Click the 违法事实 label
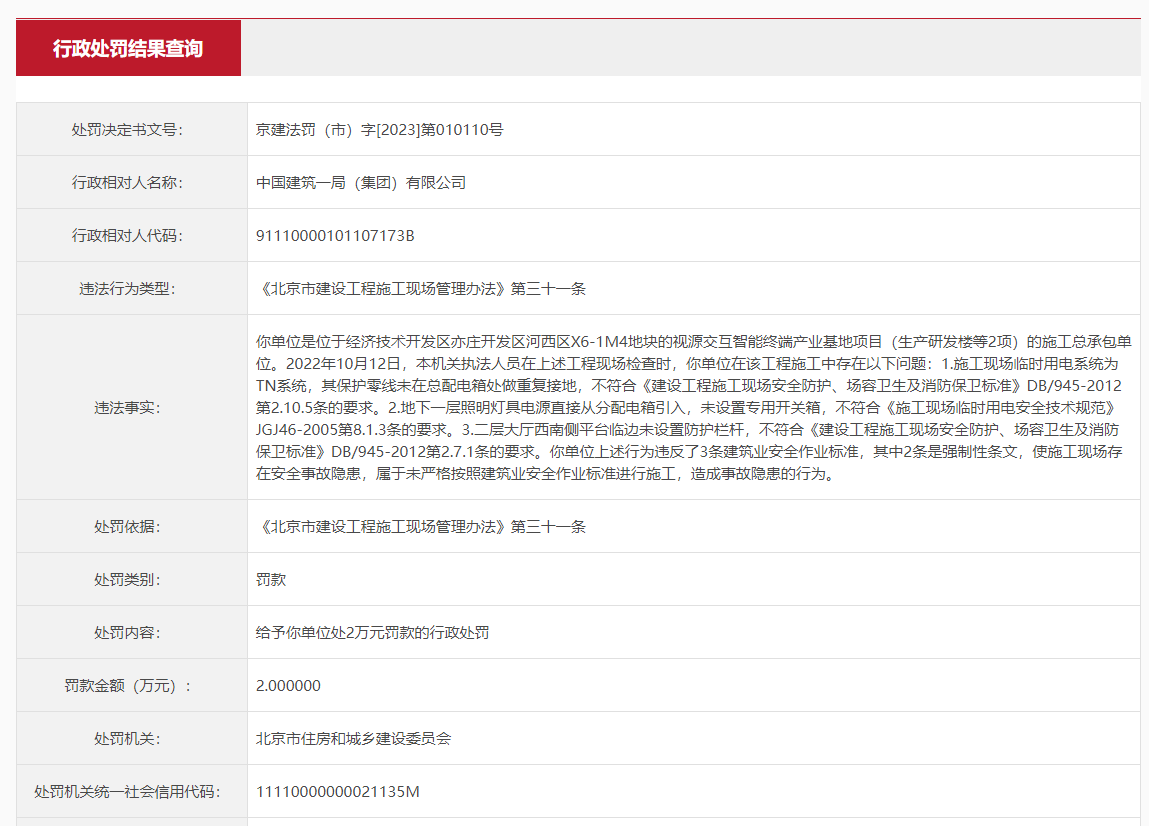Screen dimensions: 1149x826 (128, 408)
